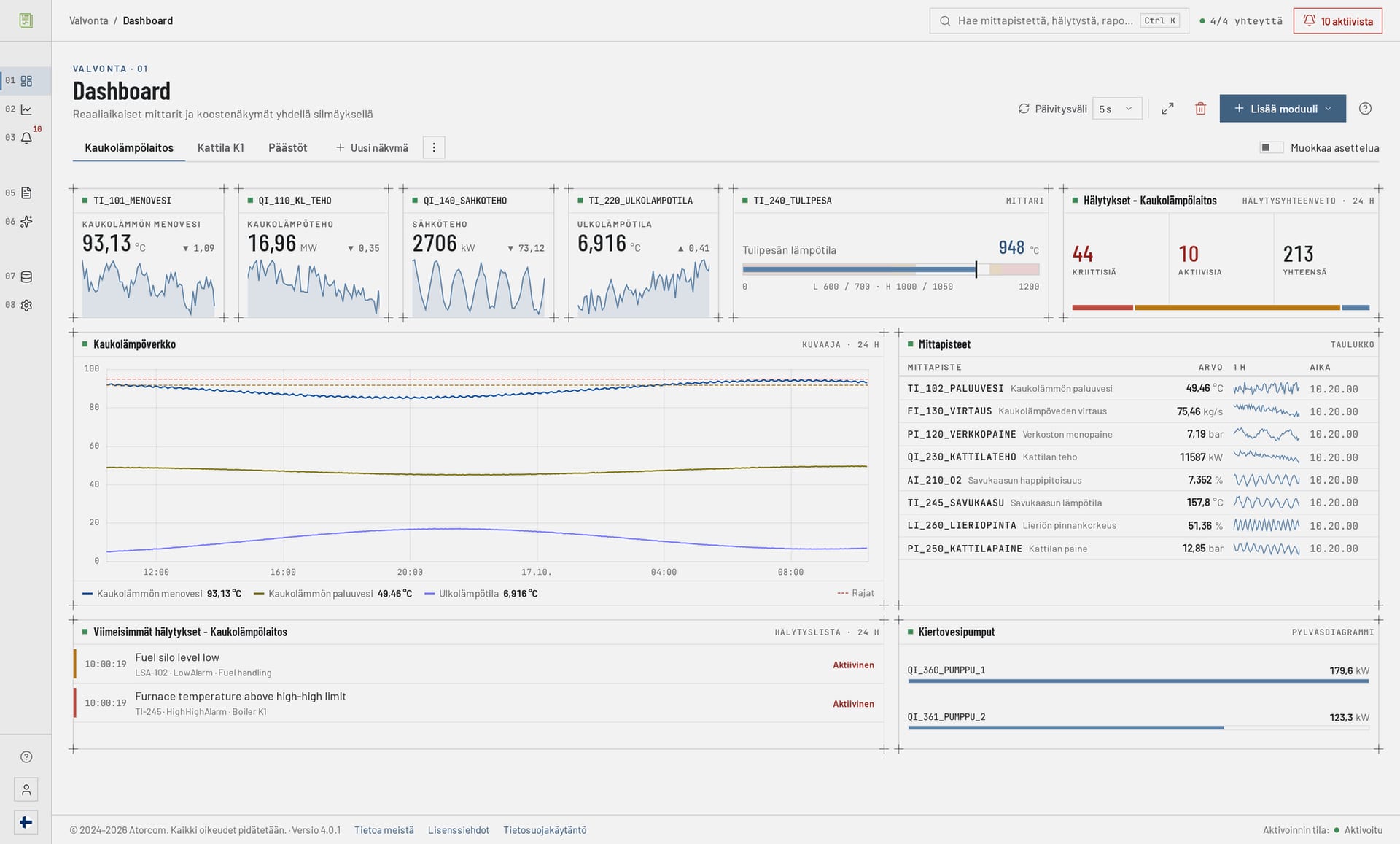Click the 10 aktiivista alarms button
The image size is (1400, 844).
click(1338, 20)
